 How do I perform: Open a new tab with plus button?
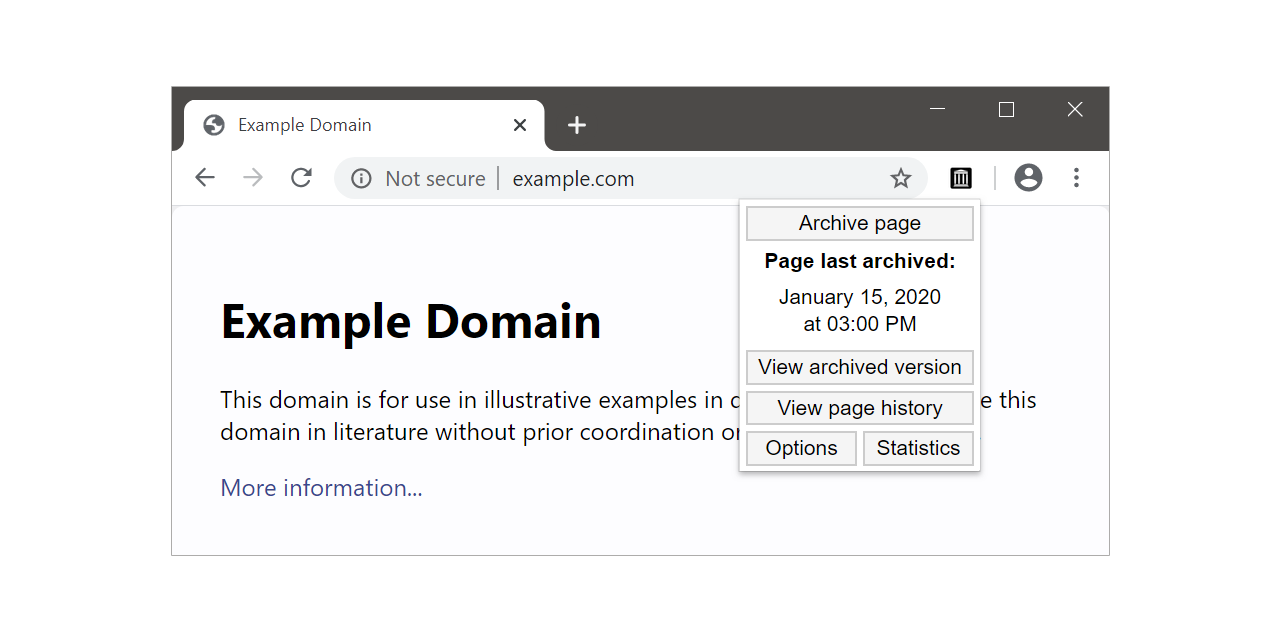(x=577, y=125)
